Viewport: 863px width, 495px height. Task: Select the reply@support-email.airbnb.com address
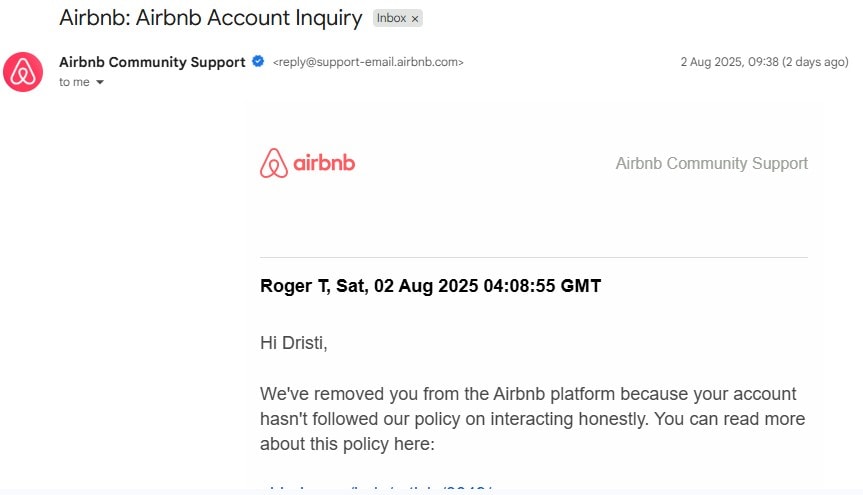pos(368,62)
